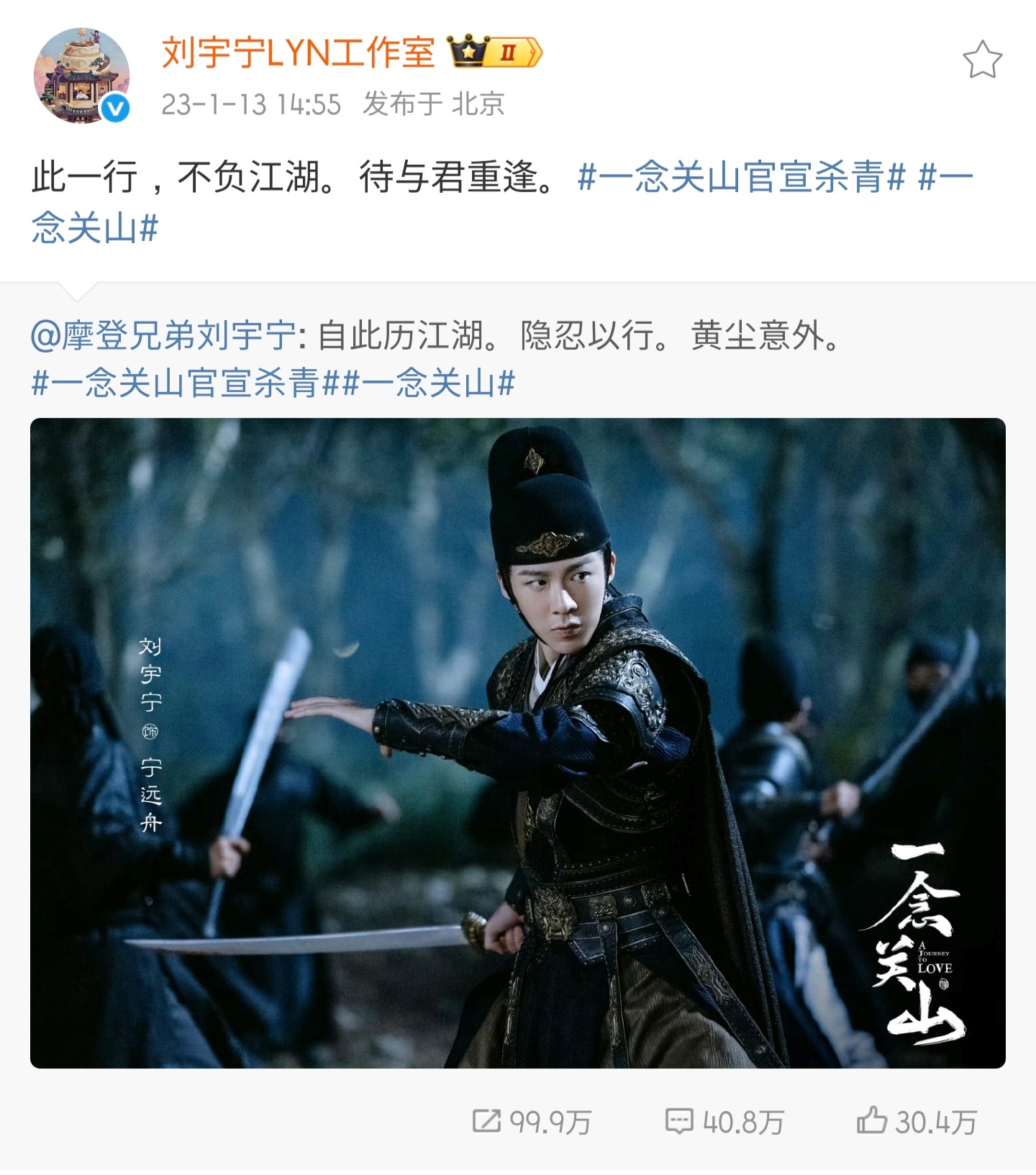
Task: Open the 刘宇宁LYN工作室 account name
Action: pyautogui.click(x=299, y=53)
